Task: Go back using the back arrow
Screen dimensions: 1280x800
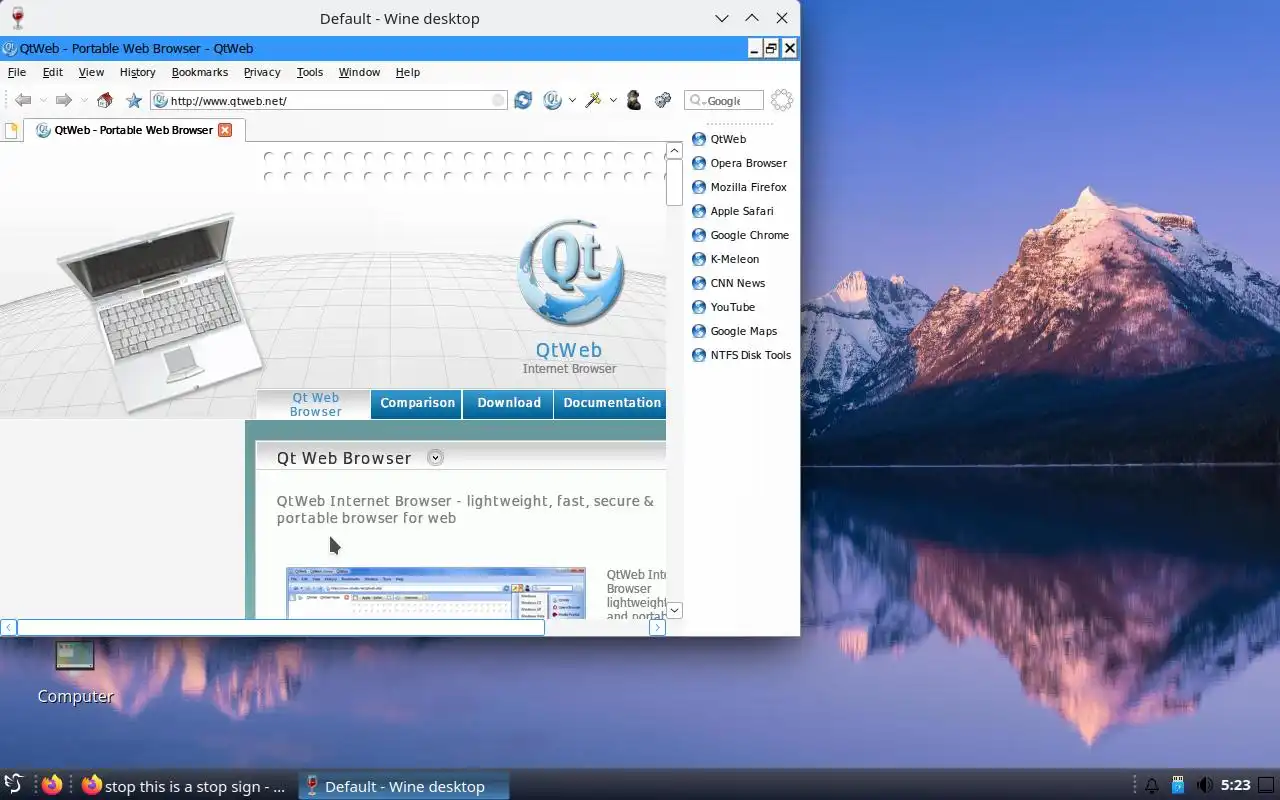Action: [23, 100]
